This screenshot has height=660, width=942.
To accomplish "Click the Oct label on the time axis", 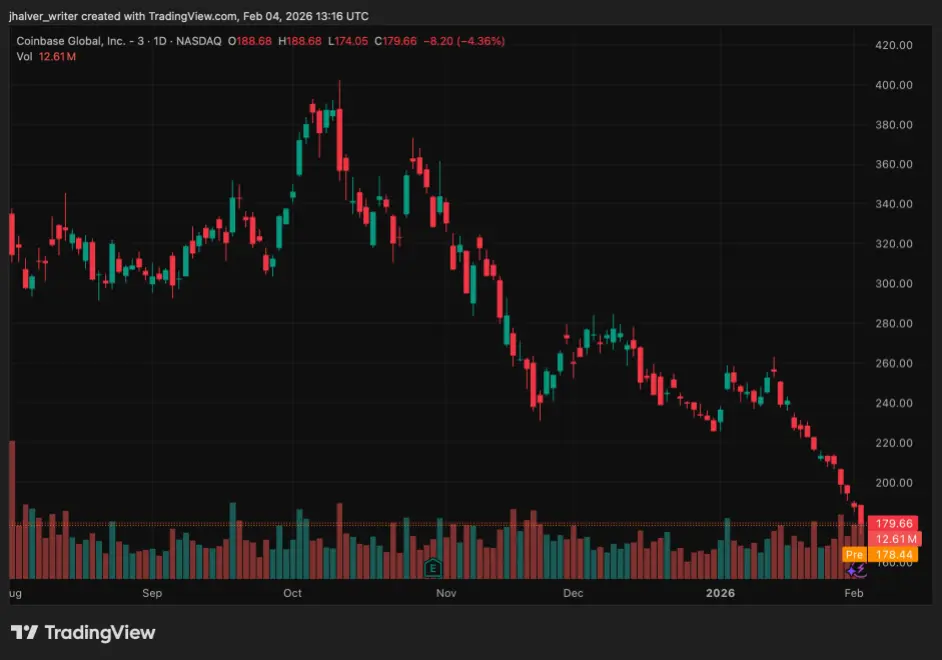I will [292, 593].
